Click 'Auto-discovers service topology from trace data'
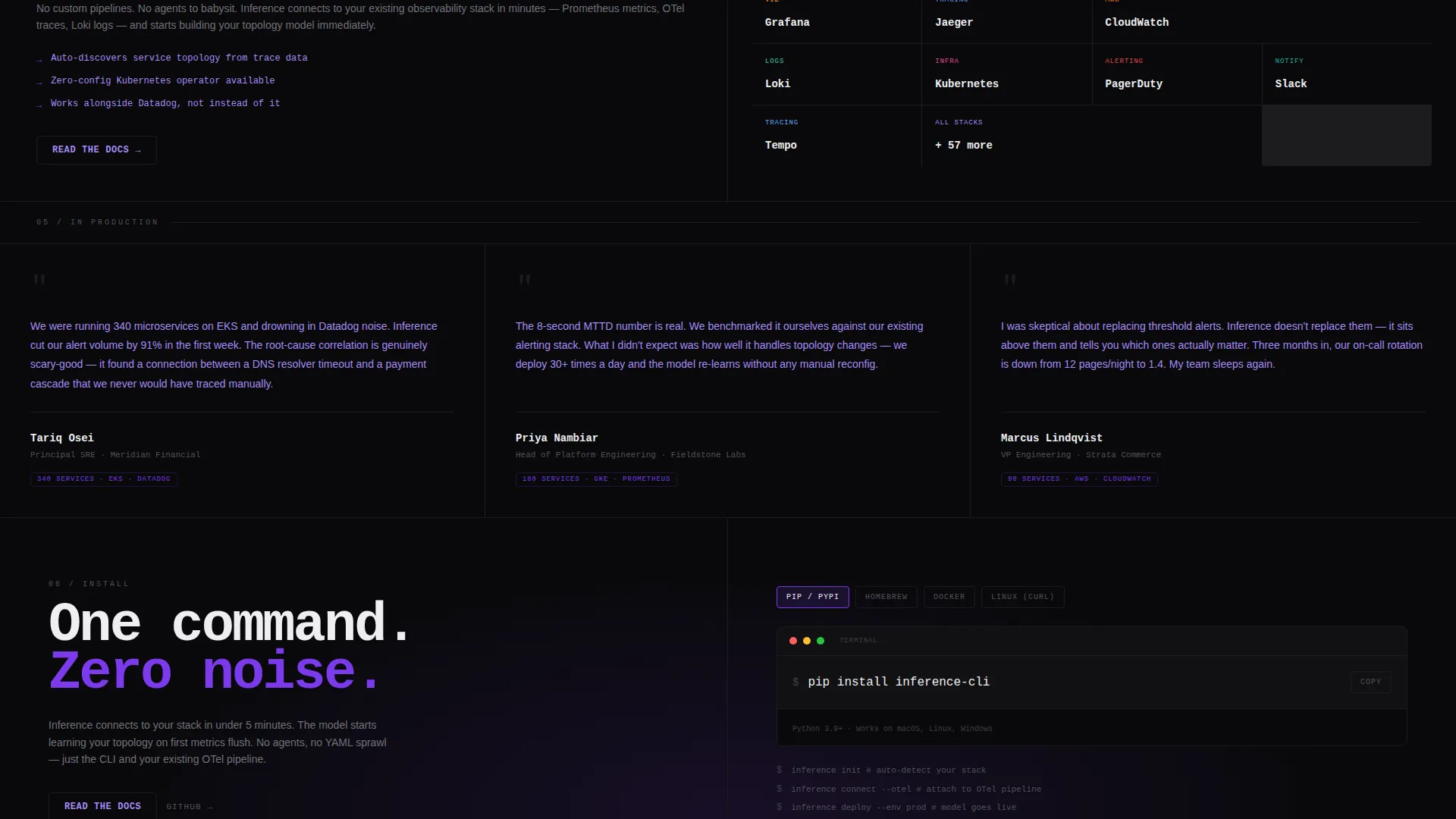Image resolution: width=1456 pixels, height=819 pixels. [179, 58]
